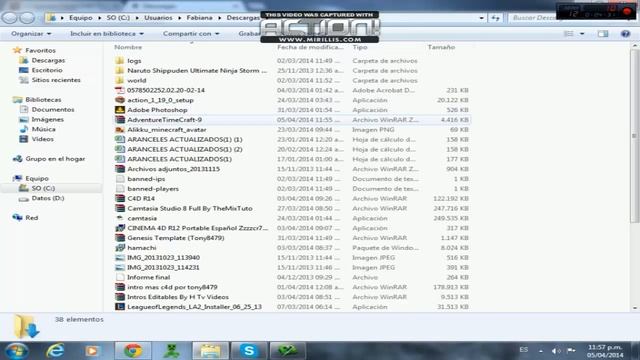Open the Organizar menu
This screenshot has height=360, width=640.
point(31,34)
